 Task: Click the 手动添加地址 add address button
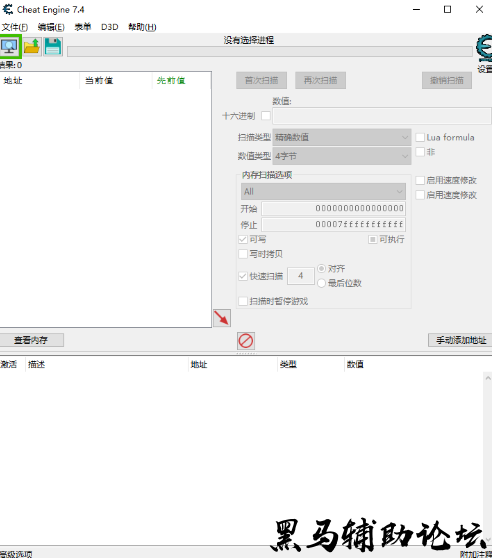460,340
